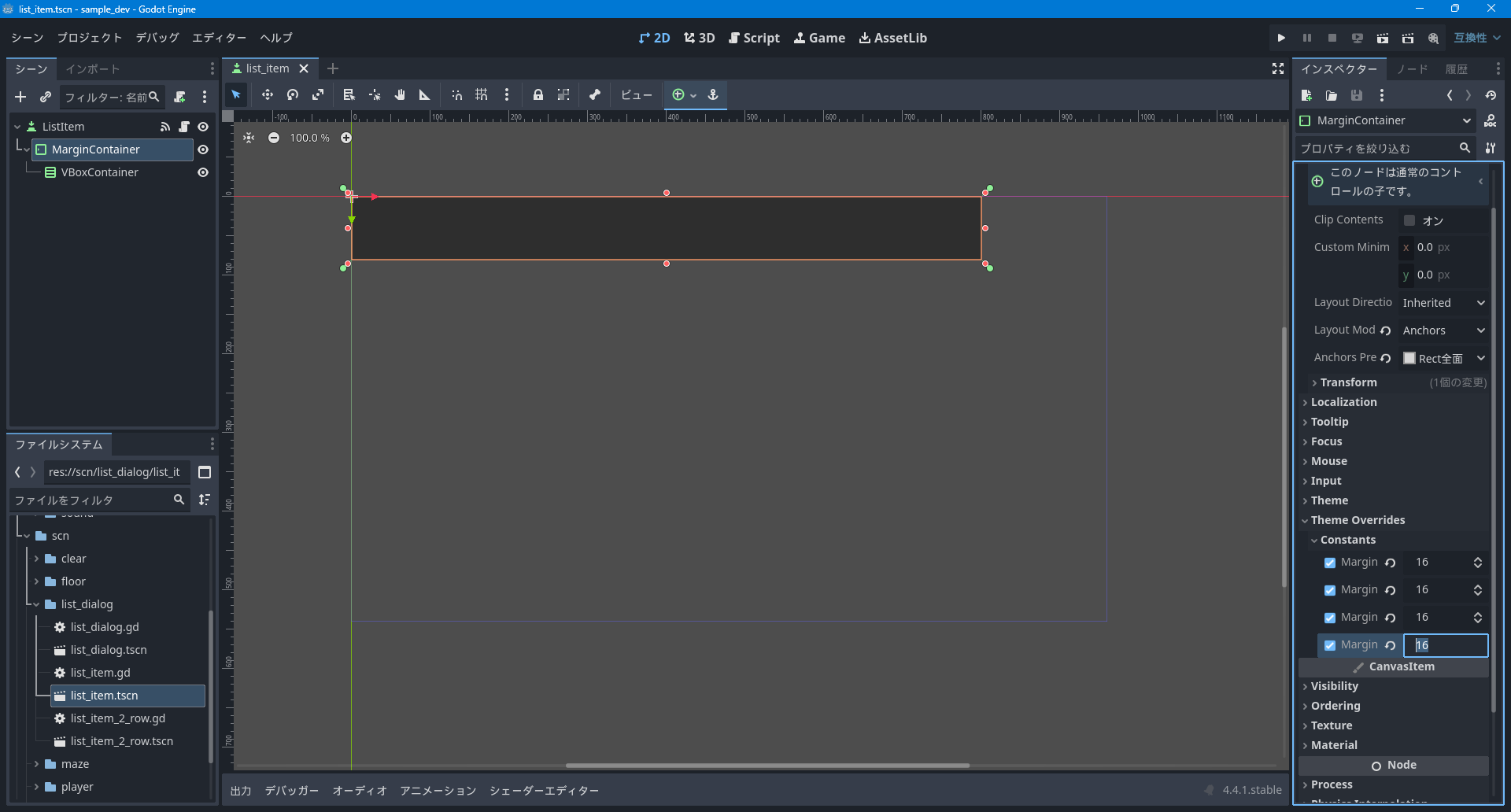
Task: Load a resource from disk in Inspector
Action: [x=1332, y=95]
